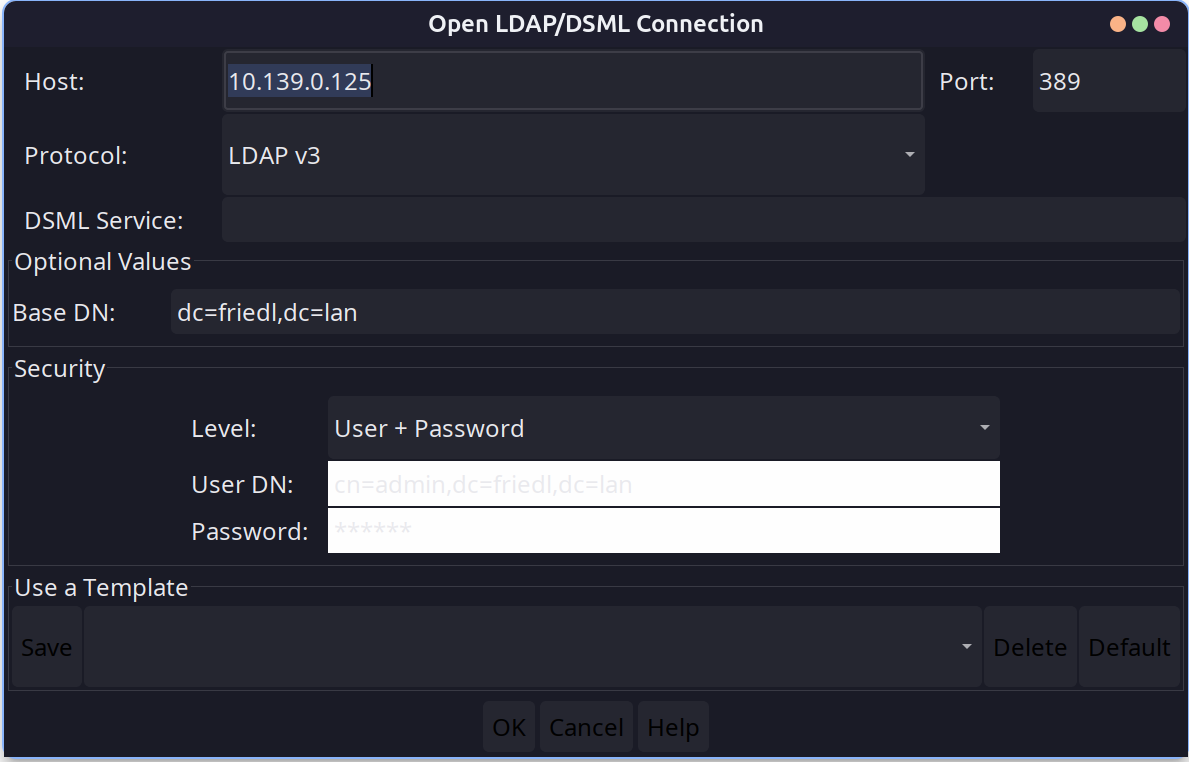Click the orange window control button

(1118, 24)
